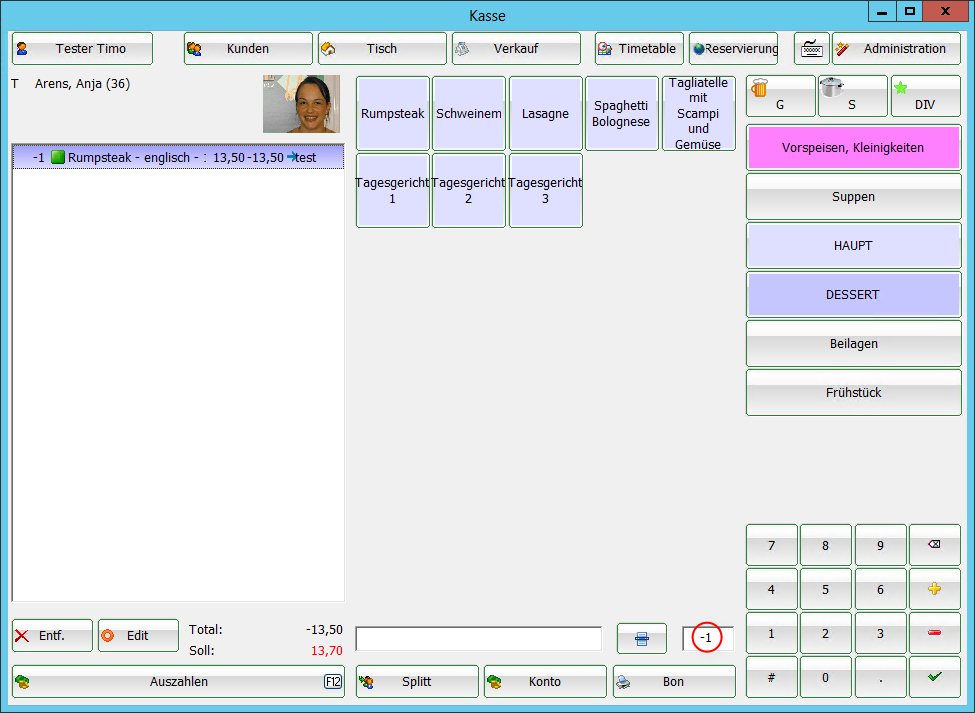Screen dimensions: 975x713
Task: Click numpad key 0
Action: click(826, 677)
